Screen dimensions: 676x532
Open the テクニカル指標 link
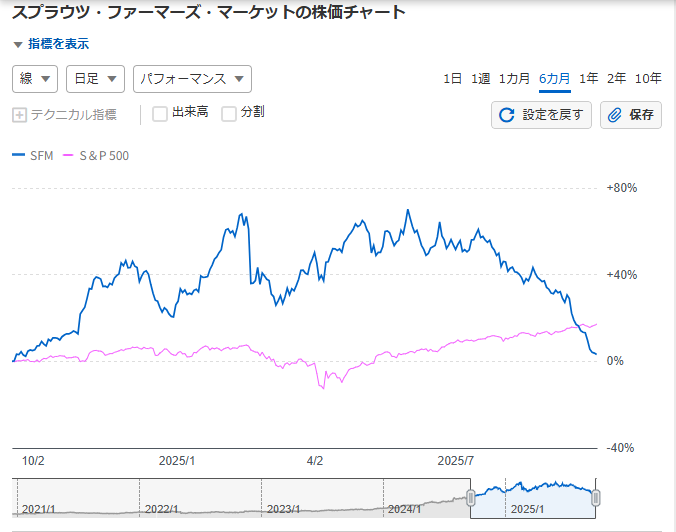coord(74,115)
